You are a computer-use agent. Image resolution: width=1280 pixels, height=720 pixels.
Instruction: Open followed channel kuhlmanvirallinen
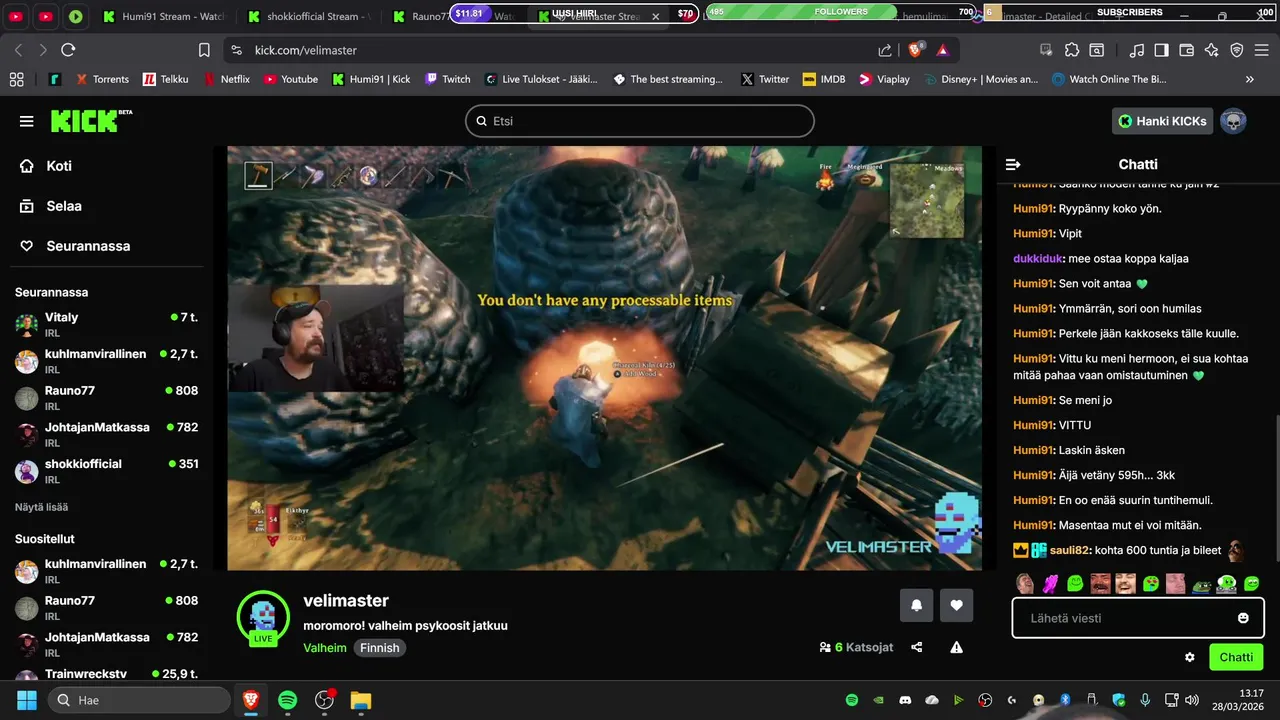106,361
